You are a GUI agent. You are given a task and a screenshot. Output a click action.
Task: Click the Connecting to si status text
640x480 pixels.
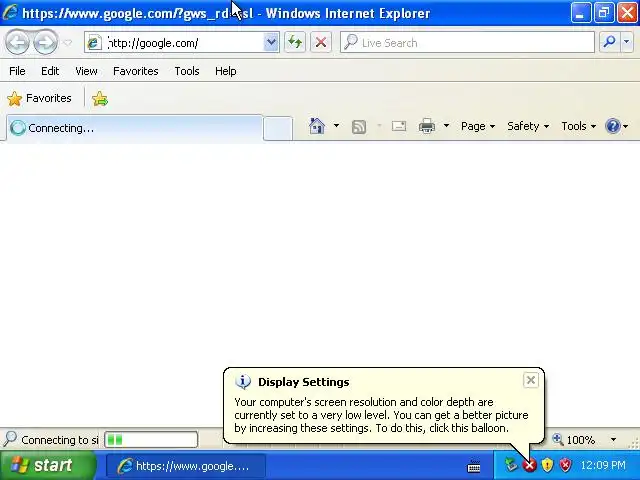60,440
